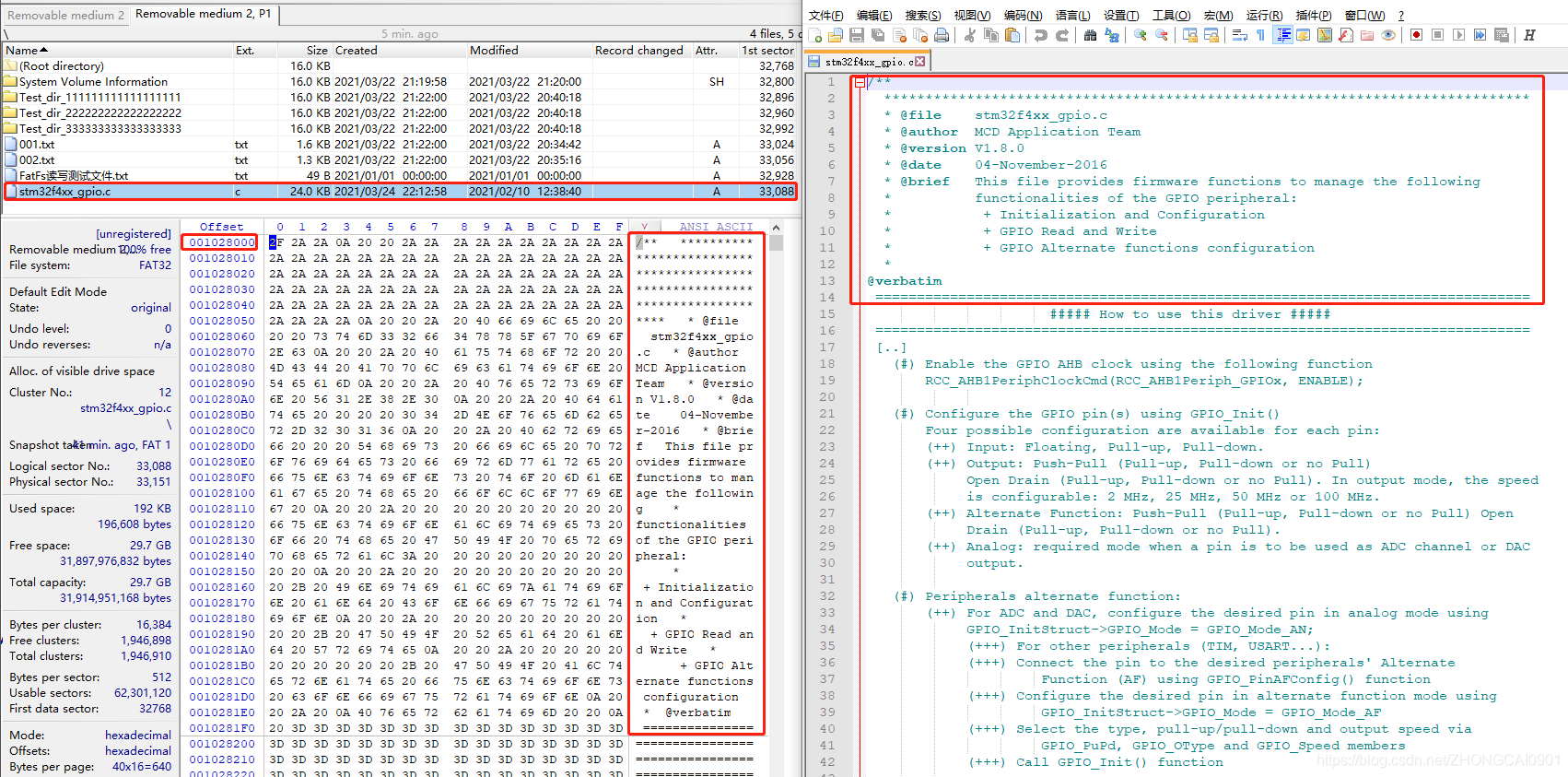
Task: Print the file using the printer icon
Action: pyautogui.click(x=942, y=35)
